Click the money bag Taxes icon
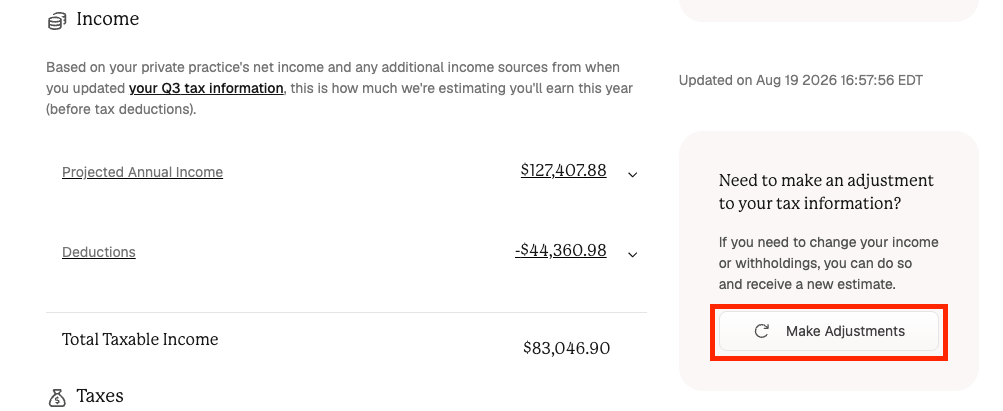Screen dimensions: 1003x411 tap(57, 398)
